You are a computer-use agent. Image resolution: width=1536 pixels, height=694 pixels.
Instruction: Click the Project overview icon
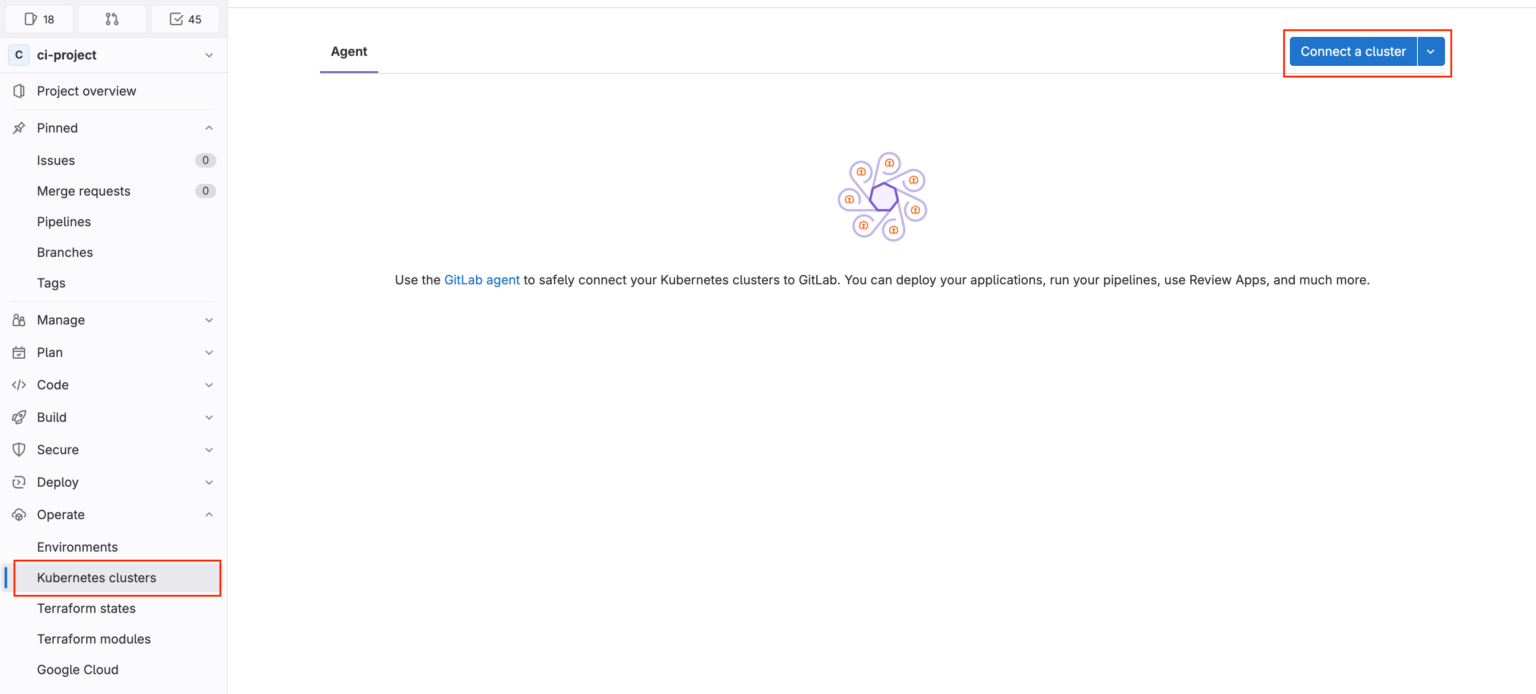(x=18, y=91)
